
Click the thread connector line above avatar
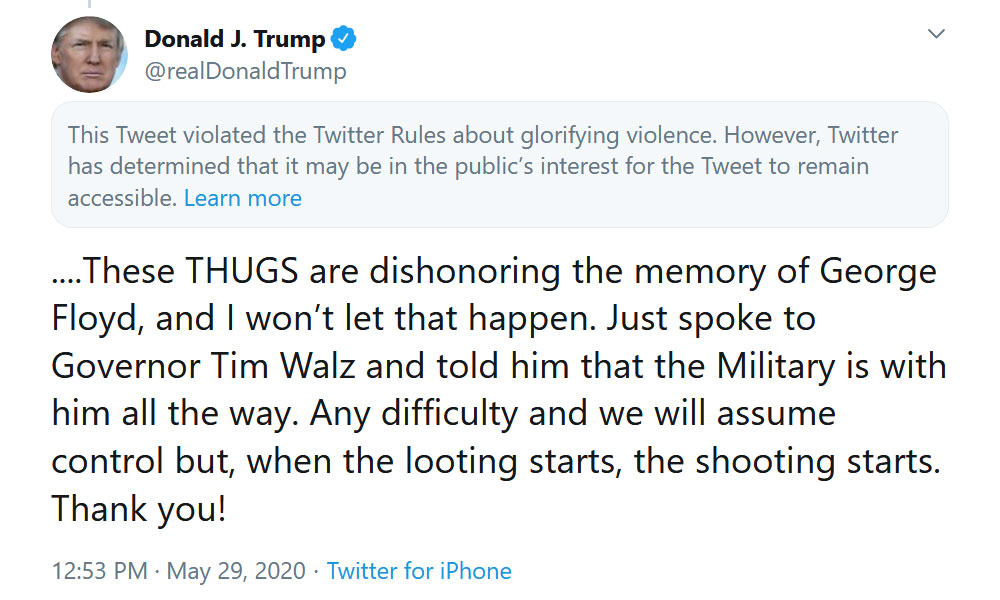(x=89, y=4)
